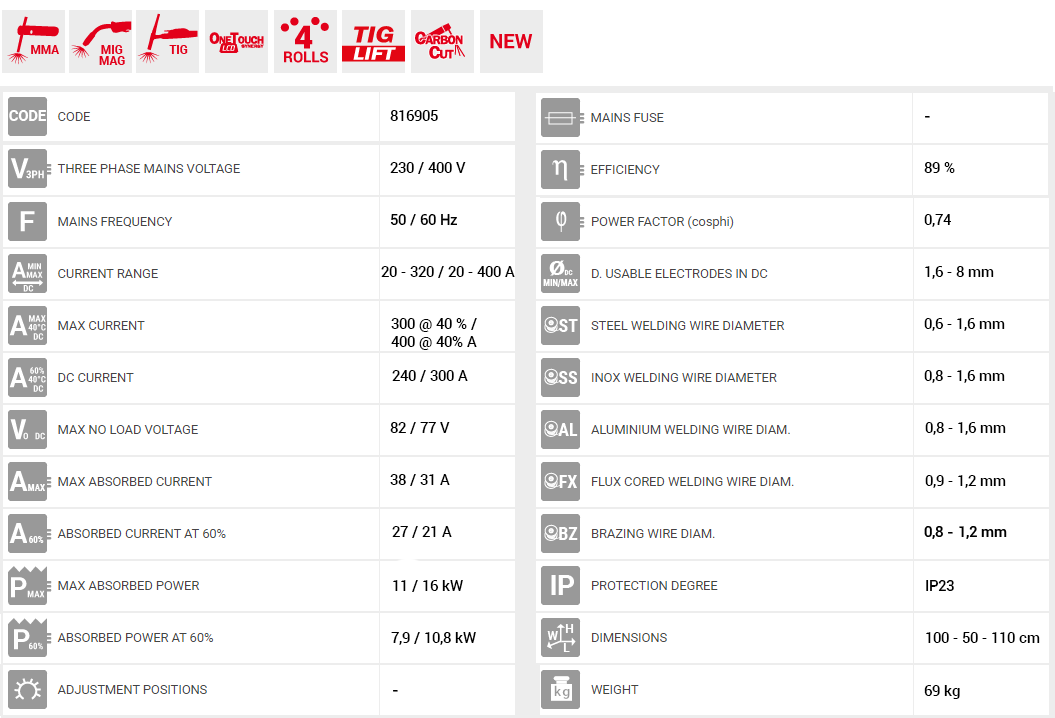Viewport: 1055px width, 718px height.
Task: Select the product code value 816905
Action: (x=414, y=116)
